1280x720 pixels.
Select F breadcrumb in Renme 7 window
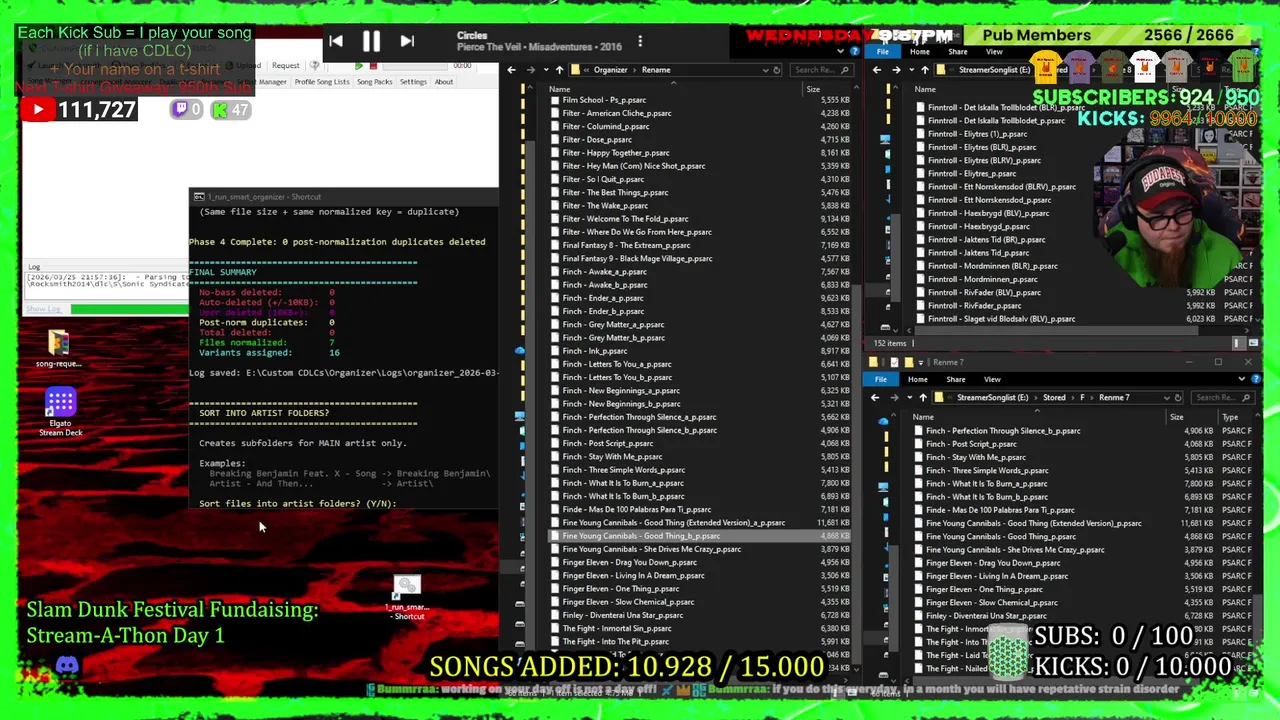click(x=1082, y=398)
